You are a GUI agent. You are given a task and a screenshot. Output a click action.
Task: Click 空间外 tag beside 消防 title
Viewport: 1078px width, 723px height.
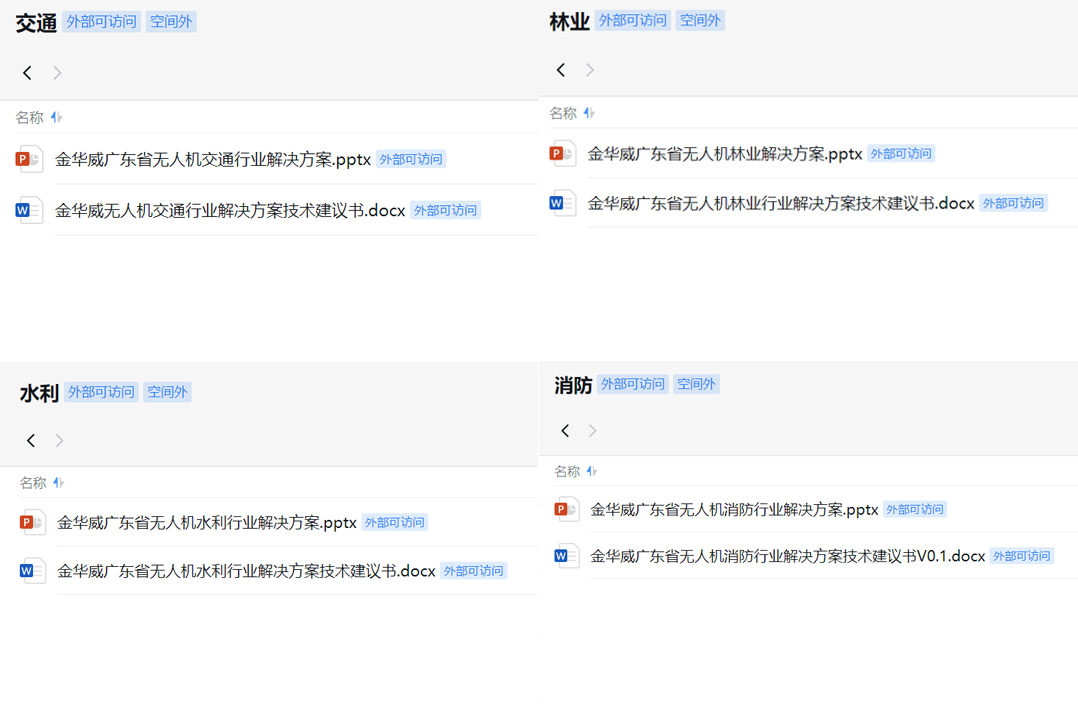696,384
